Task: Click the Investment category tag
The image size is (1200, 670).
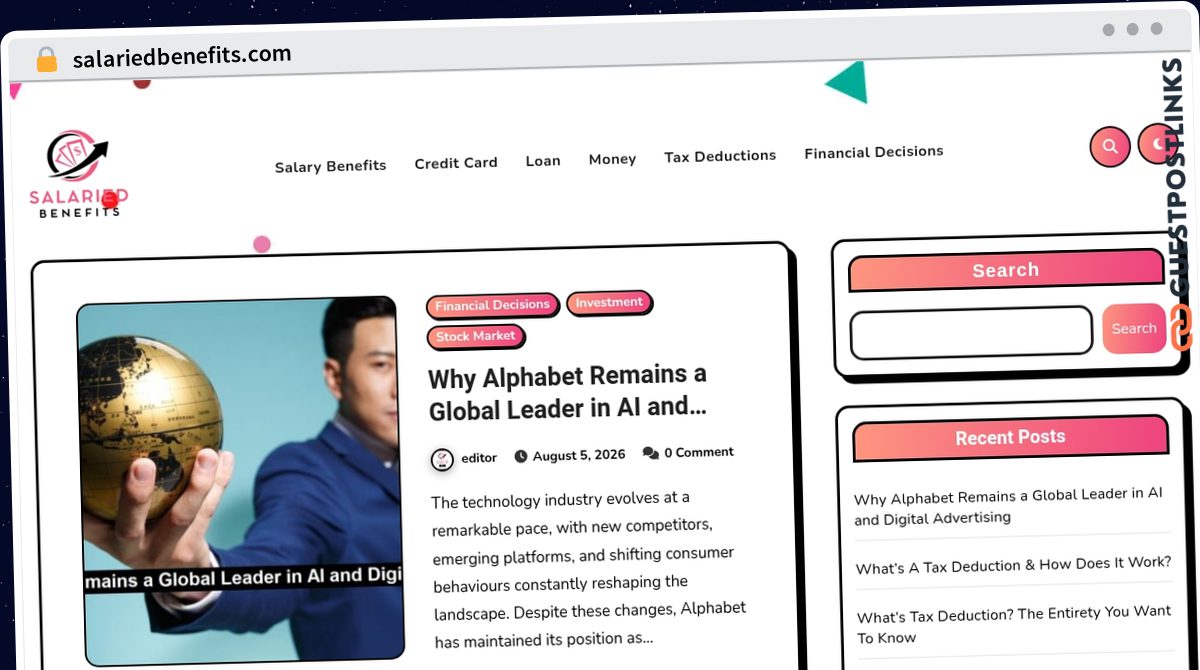Action: tap(609, 302)
